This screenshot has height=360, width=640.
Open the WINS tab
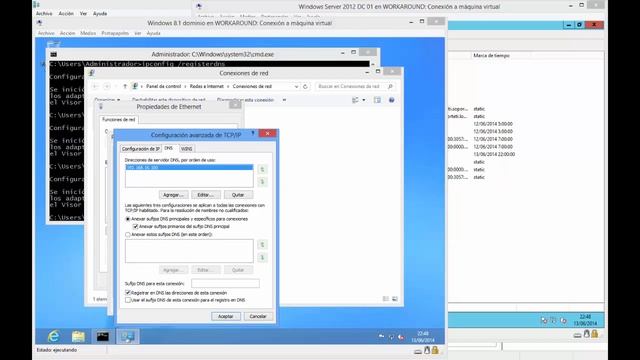click(187, 149)
